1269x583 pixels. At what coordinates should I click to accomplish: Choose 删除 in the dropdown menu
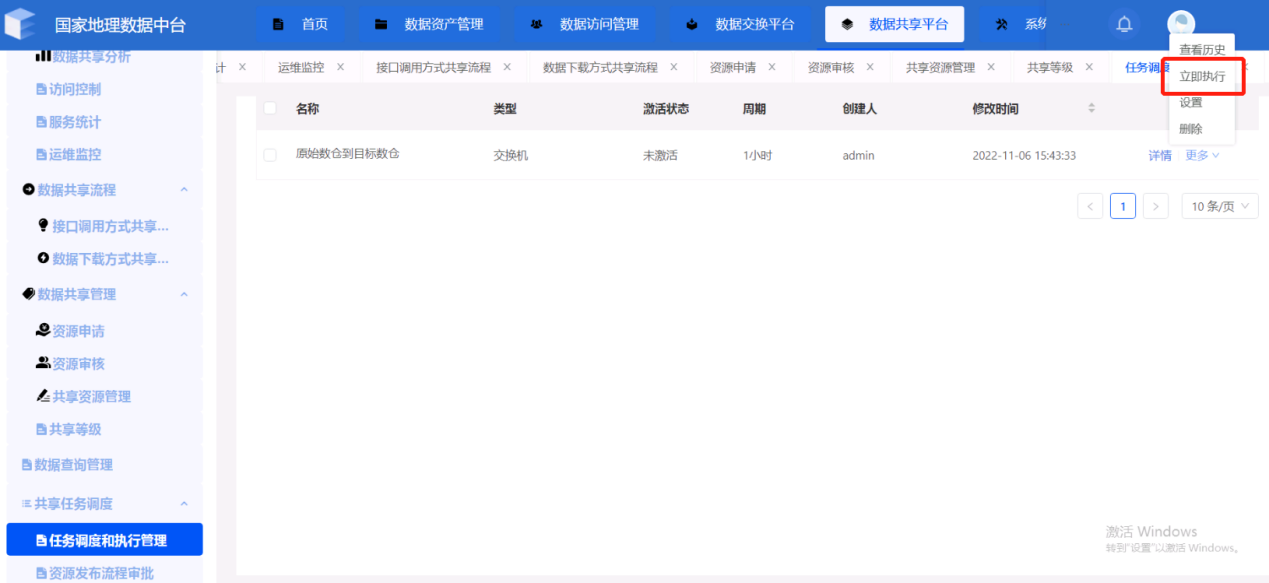coord(1191,129)
